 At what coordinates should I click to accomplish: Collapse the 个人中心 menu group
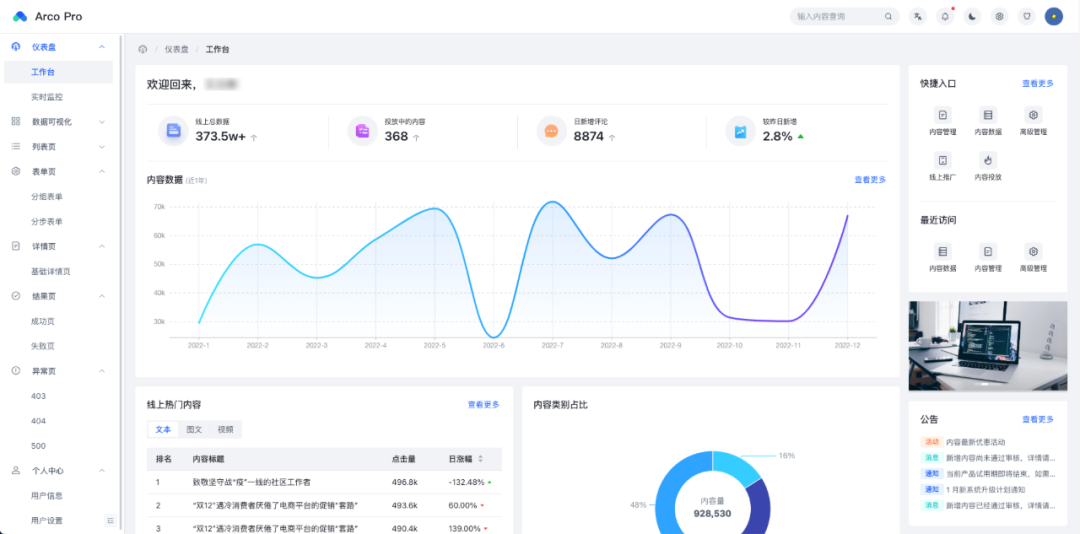tap(59, 471)
